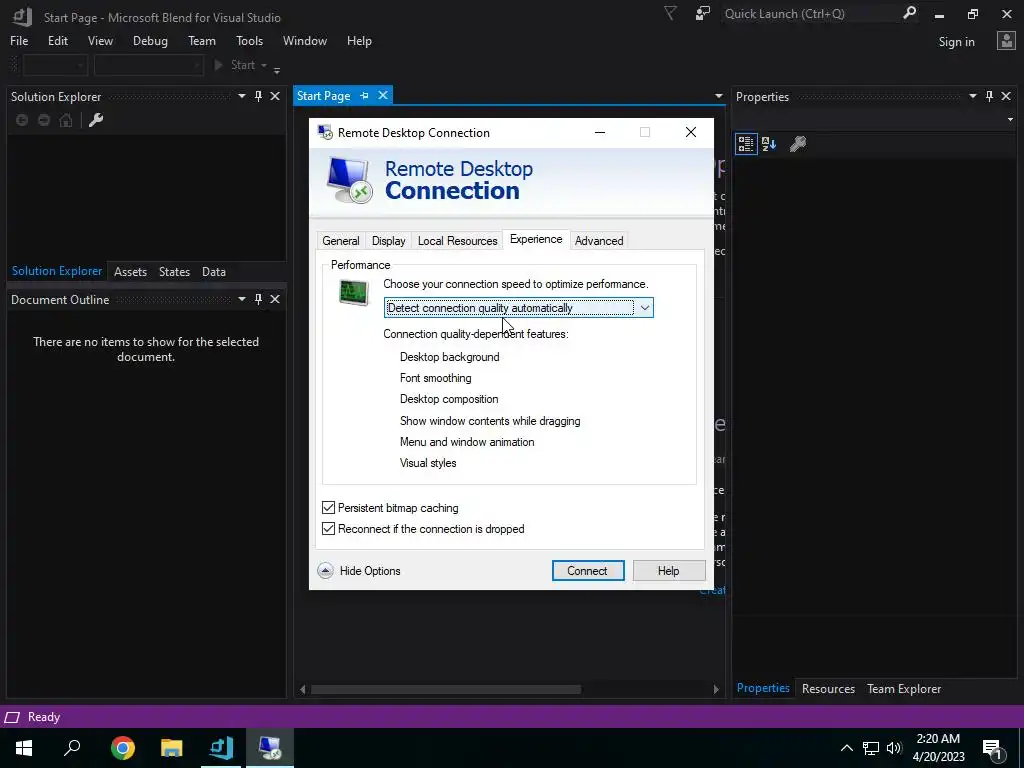Image resolution: width=1024 pixels, height=768 pixels.
Task: Click the Sign in link
Action: coord(956,41)
